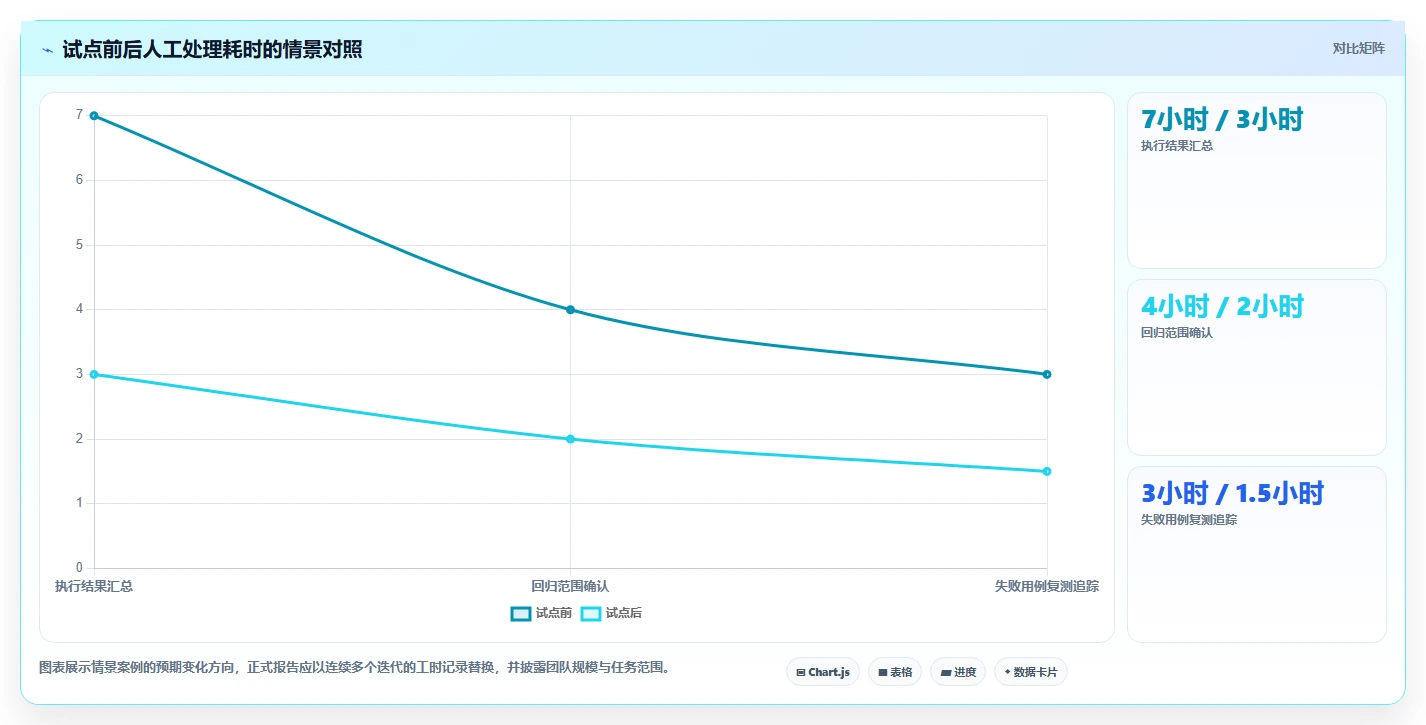Select the 试点后 data point at 回归范围确认
This screenshot has height=725, width=1426.
point(570,439)
